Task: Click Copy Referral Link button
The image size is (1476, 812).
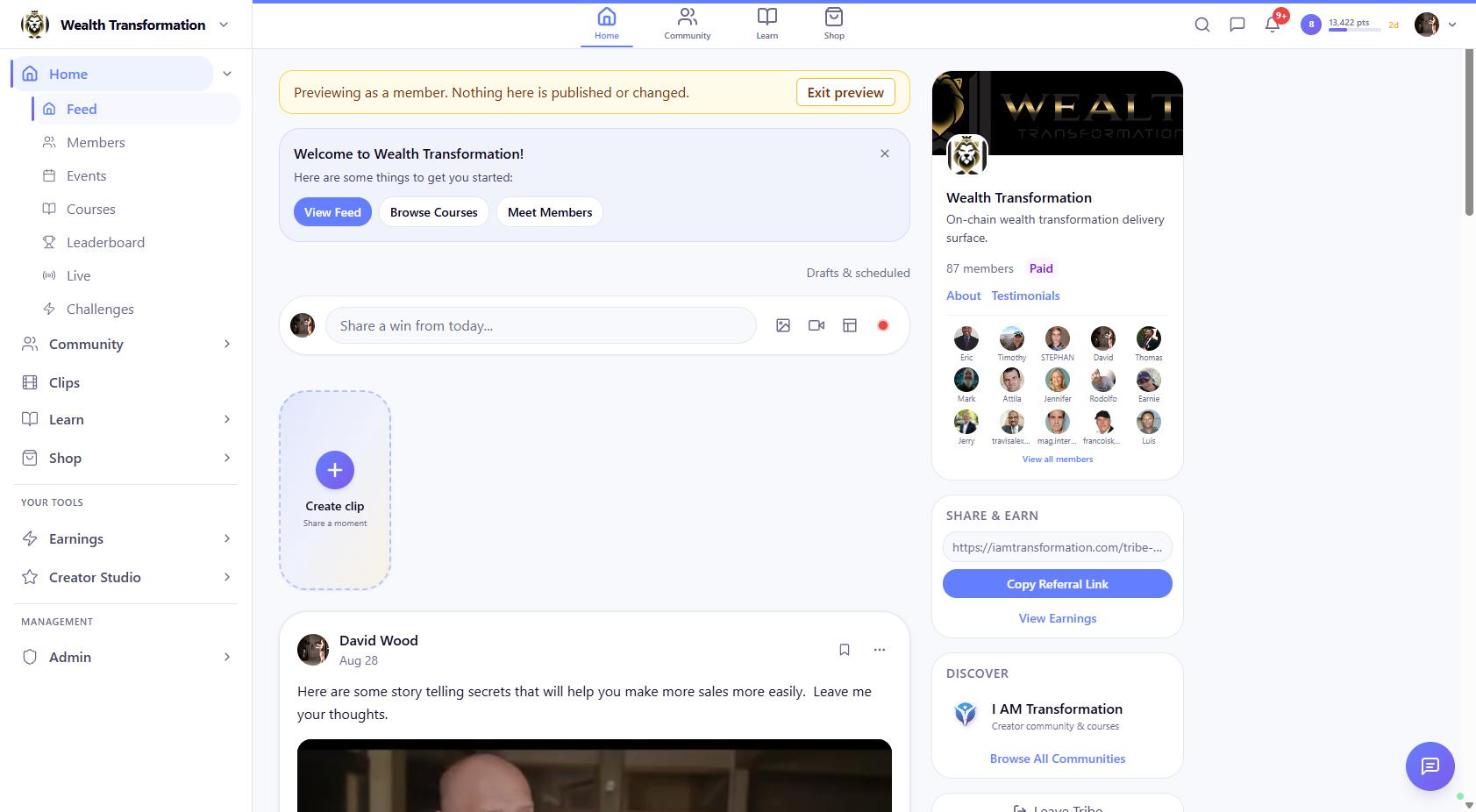Action: (x=1057, y=584)
